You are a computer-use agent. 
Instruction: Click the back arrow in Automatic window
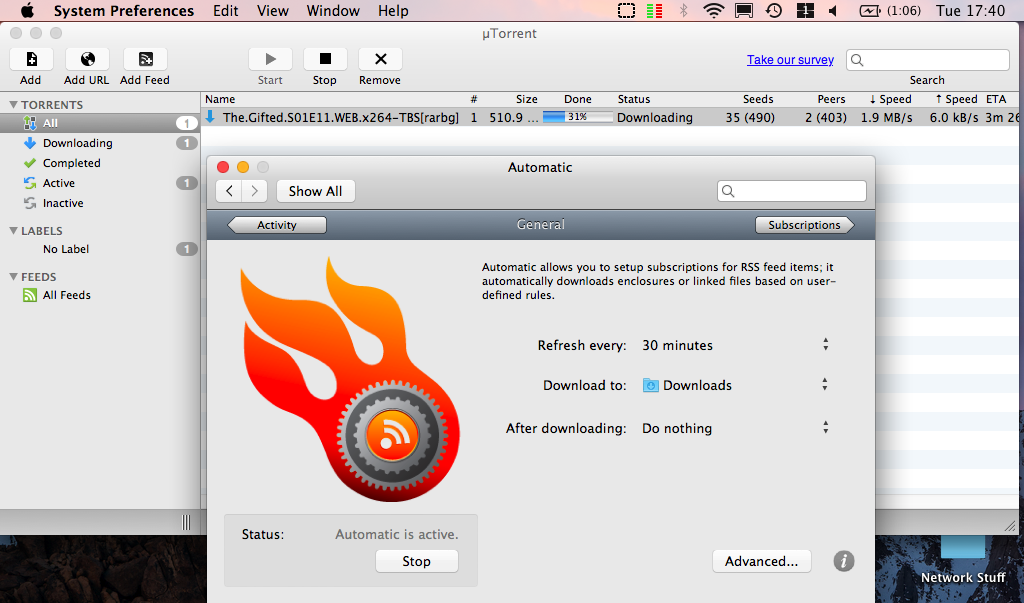[229, 191]
